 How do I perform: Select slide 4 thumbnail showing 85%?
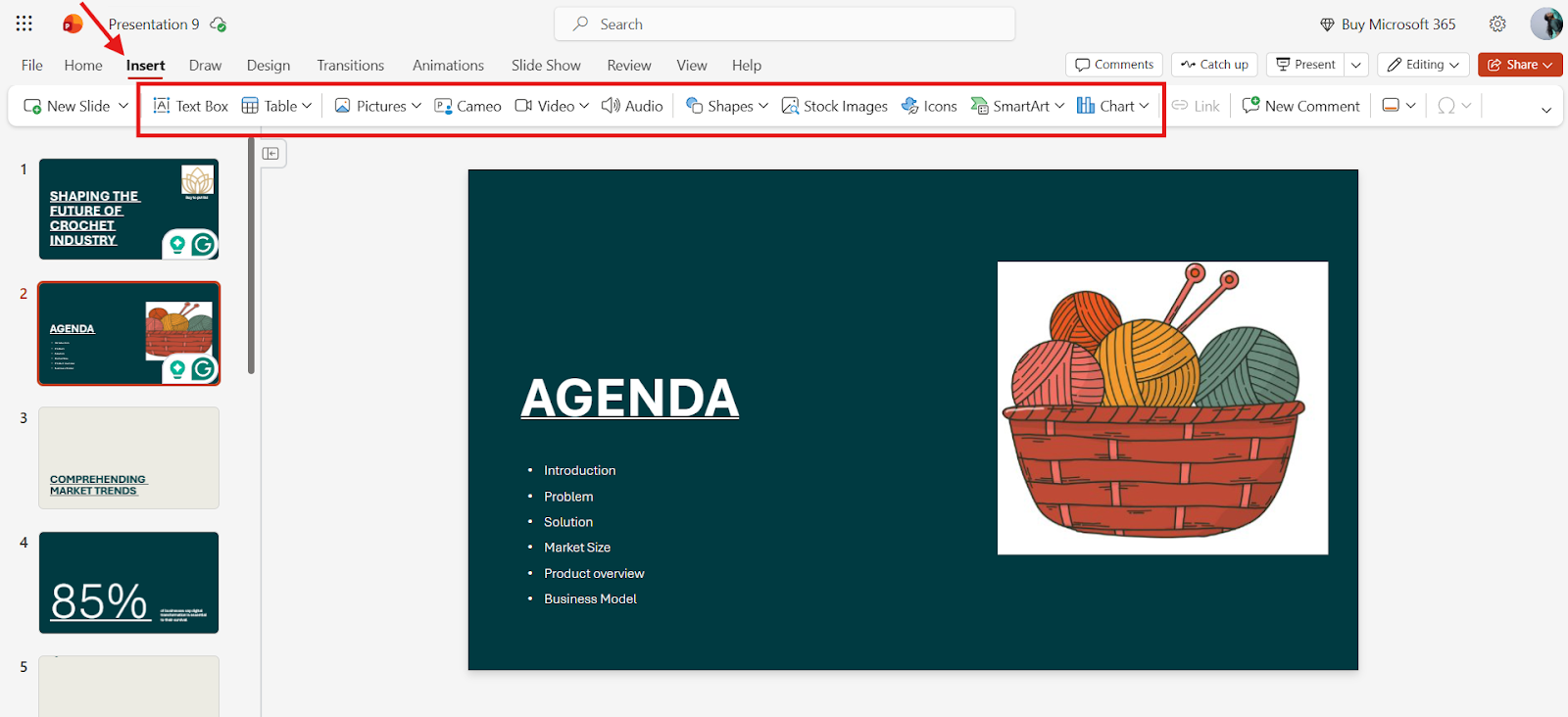(128, 582)
